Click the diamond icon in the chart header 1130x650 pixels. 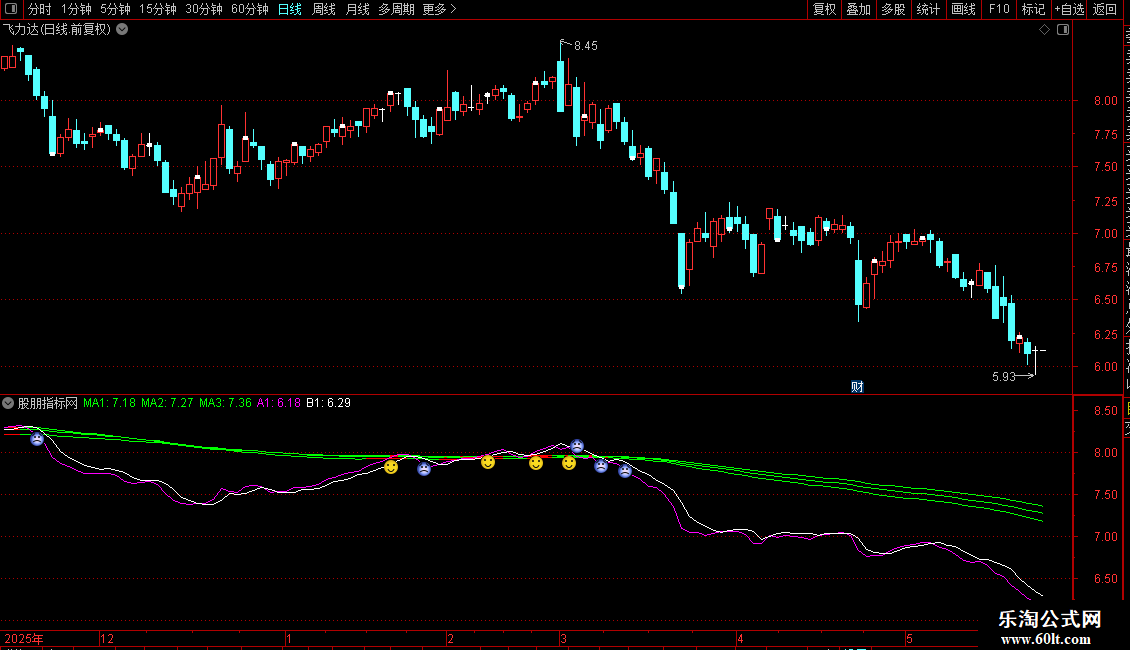1044,30
